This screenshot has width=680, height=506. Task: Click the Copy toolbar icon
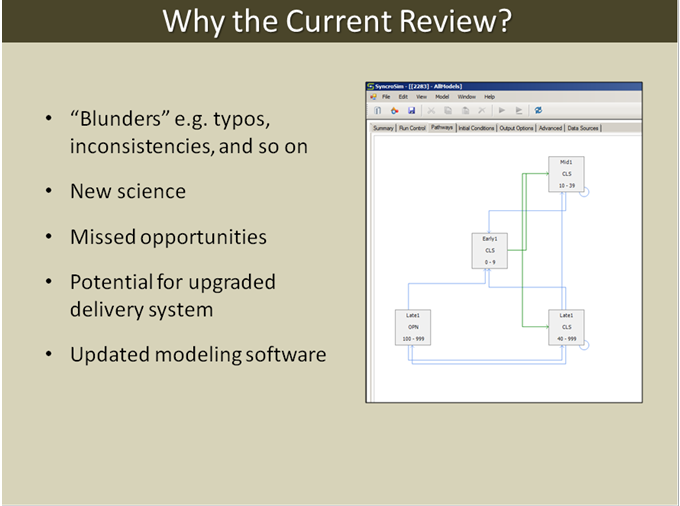[x=448, y=111]
